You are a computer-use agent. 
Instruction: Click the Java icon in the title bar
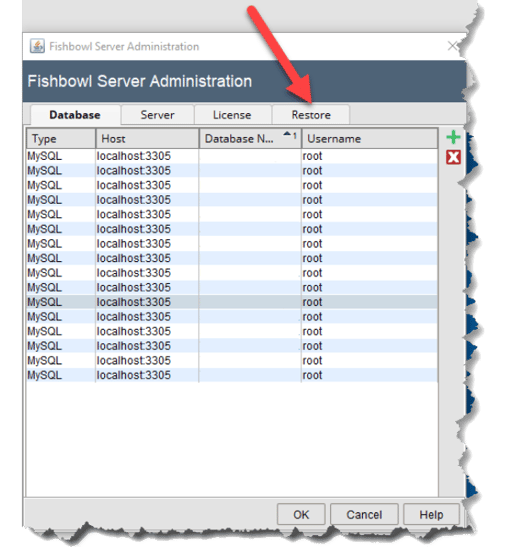(x=37, y=46)
